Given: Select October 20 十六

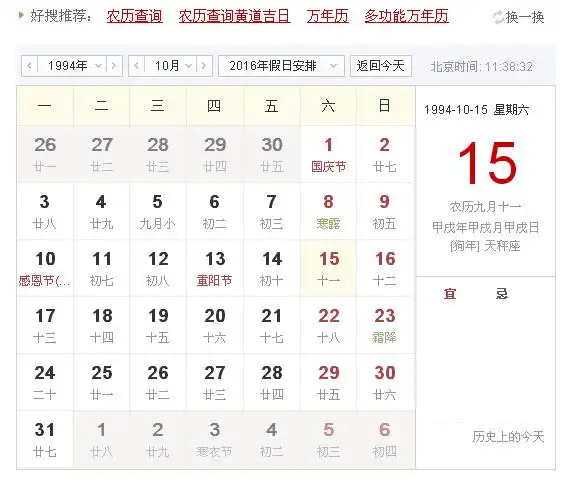Looking at the screenshot, I should 215,326.
